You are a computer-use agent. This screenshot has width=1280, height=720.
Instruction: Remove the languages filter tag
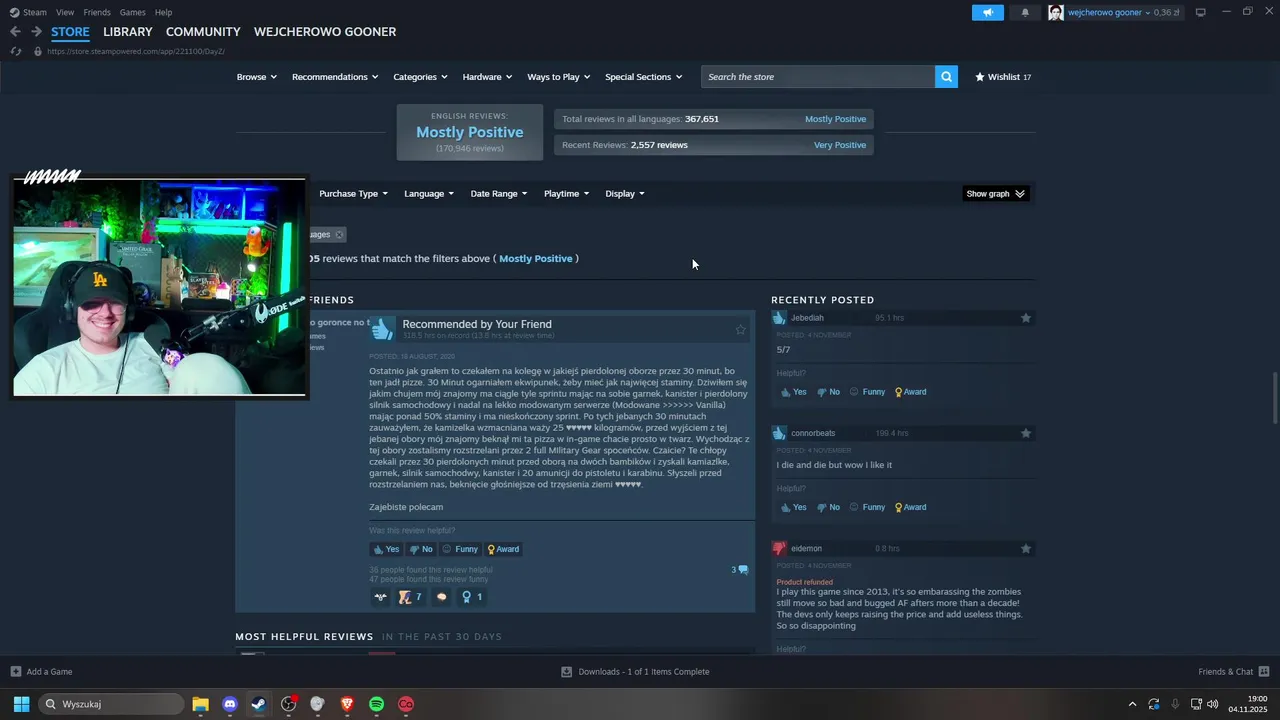[x=339, y=235]
